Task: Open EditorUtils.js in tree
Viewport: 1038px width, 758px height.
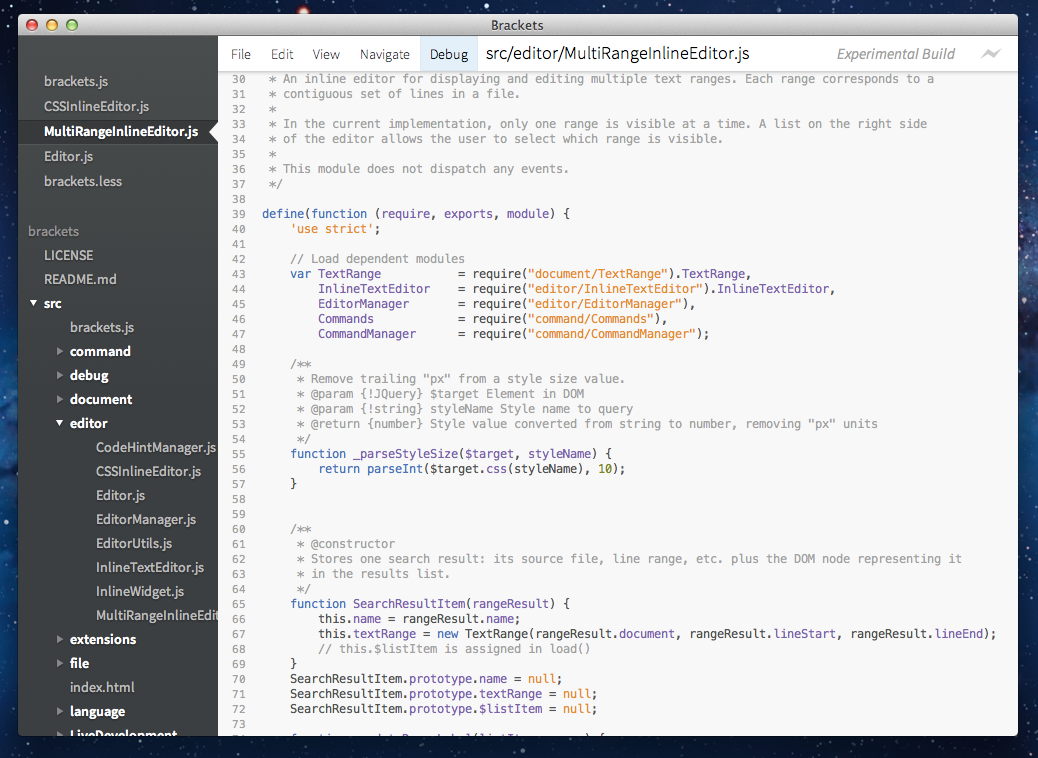Action: [134, 544]
